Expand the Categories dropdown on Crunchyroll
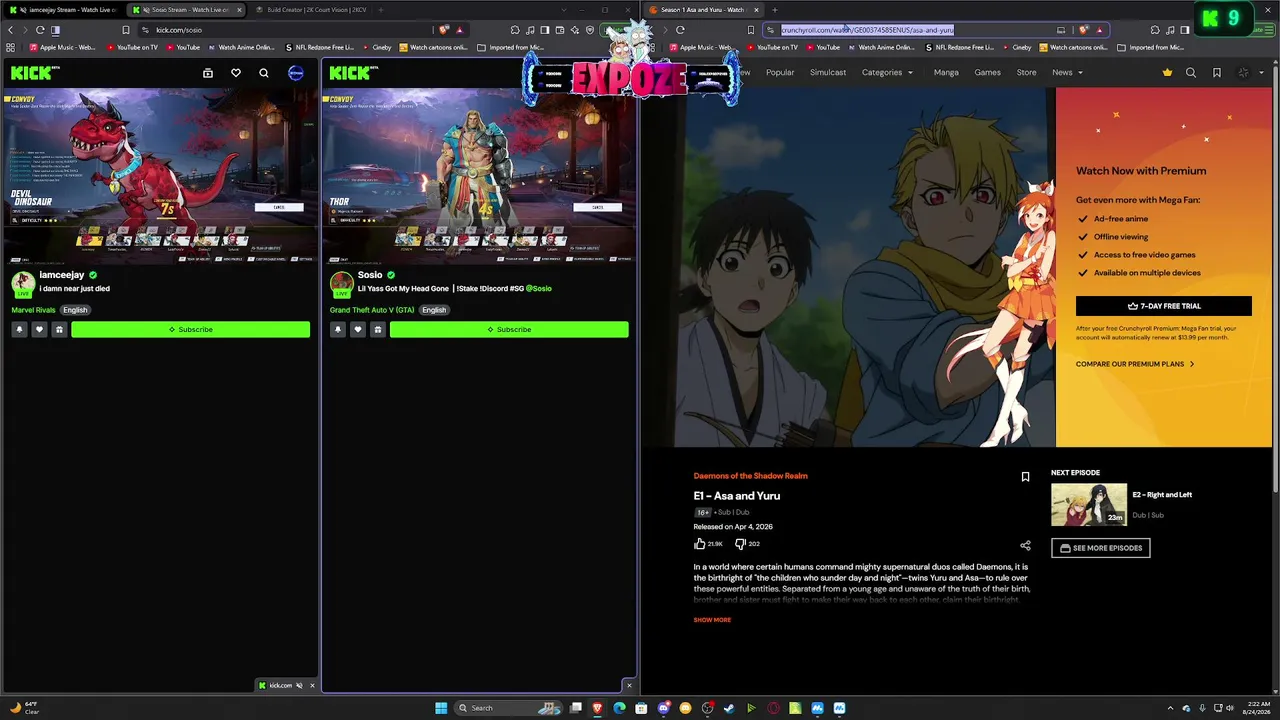Screen dimensions: 1280x720 pyautogui.click(x=887, y=72)
